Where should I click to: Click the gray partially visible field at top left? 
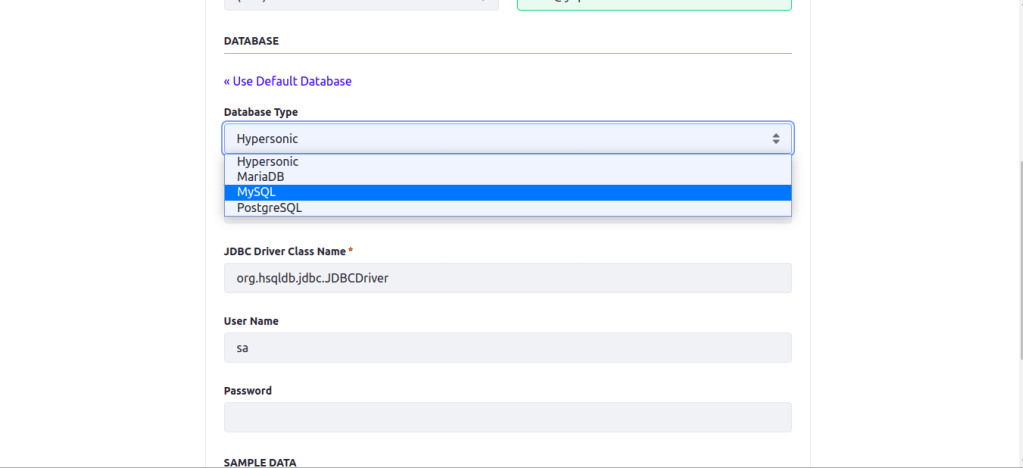tap(360, 4)
